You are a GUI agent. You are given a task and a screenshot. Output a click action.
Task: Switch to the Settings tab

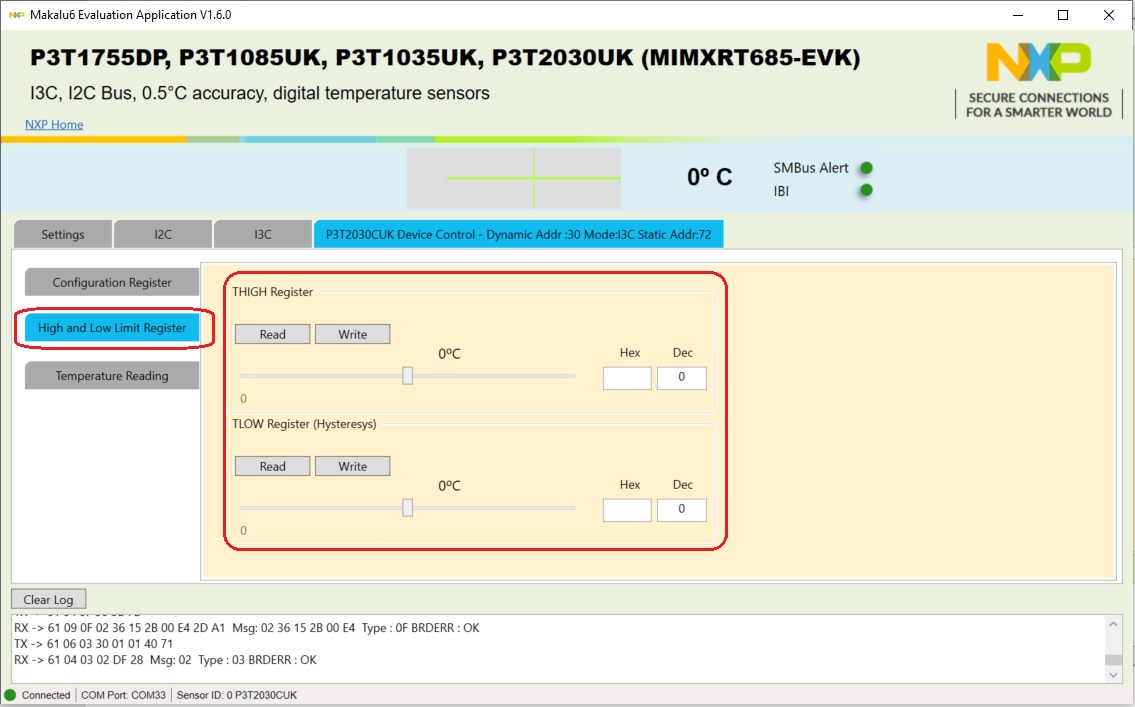63,234
